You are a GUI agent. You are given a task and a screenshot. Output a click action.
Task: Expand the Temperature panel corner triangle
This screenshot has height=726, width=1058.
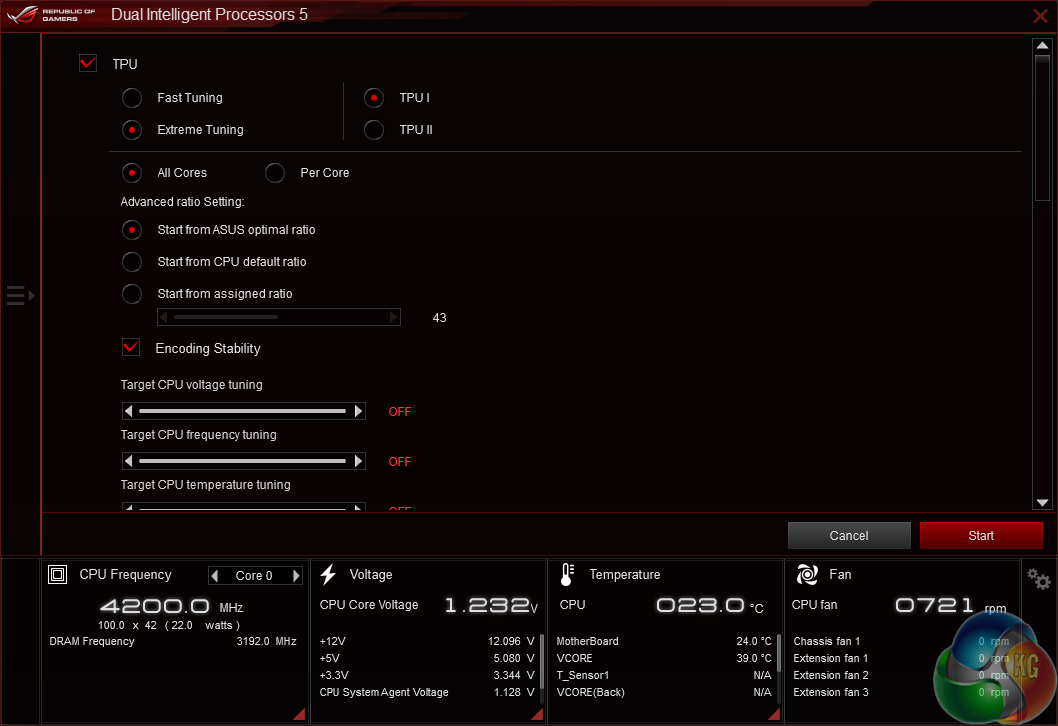click(x=773, y=713)
